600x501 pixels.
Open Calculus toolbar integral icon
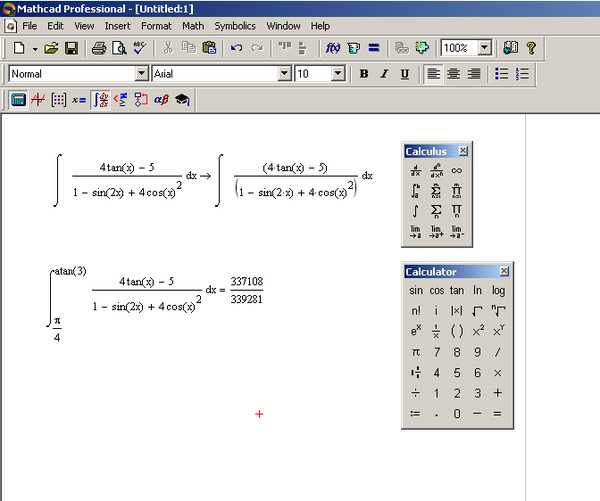(x=100, y=100)
